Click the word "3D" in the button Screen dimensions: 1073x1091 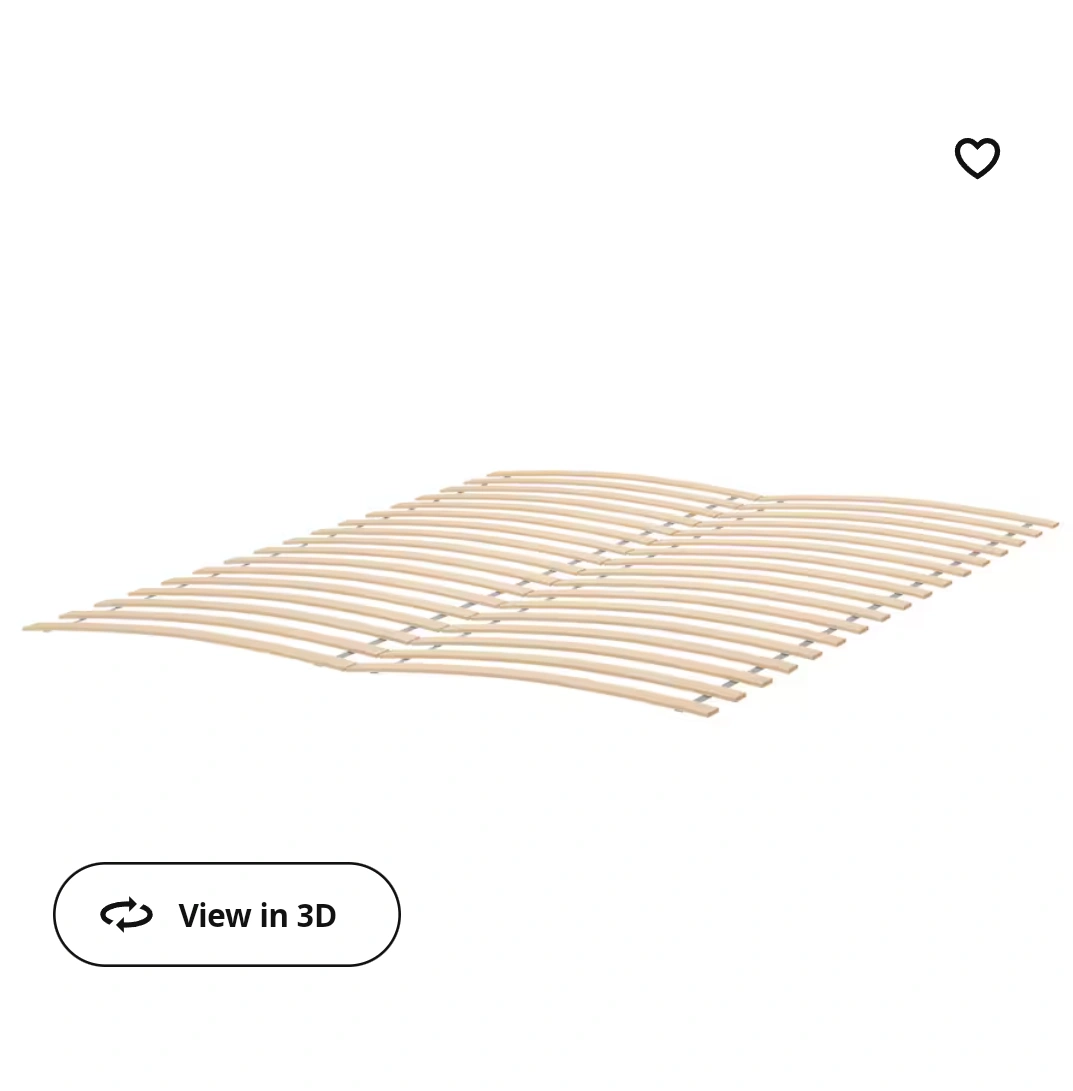(x=317, y=915)
